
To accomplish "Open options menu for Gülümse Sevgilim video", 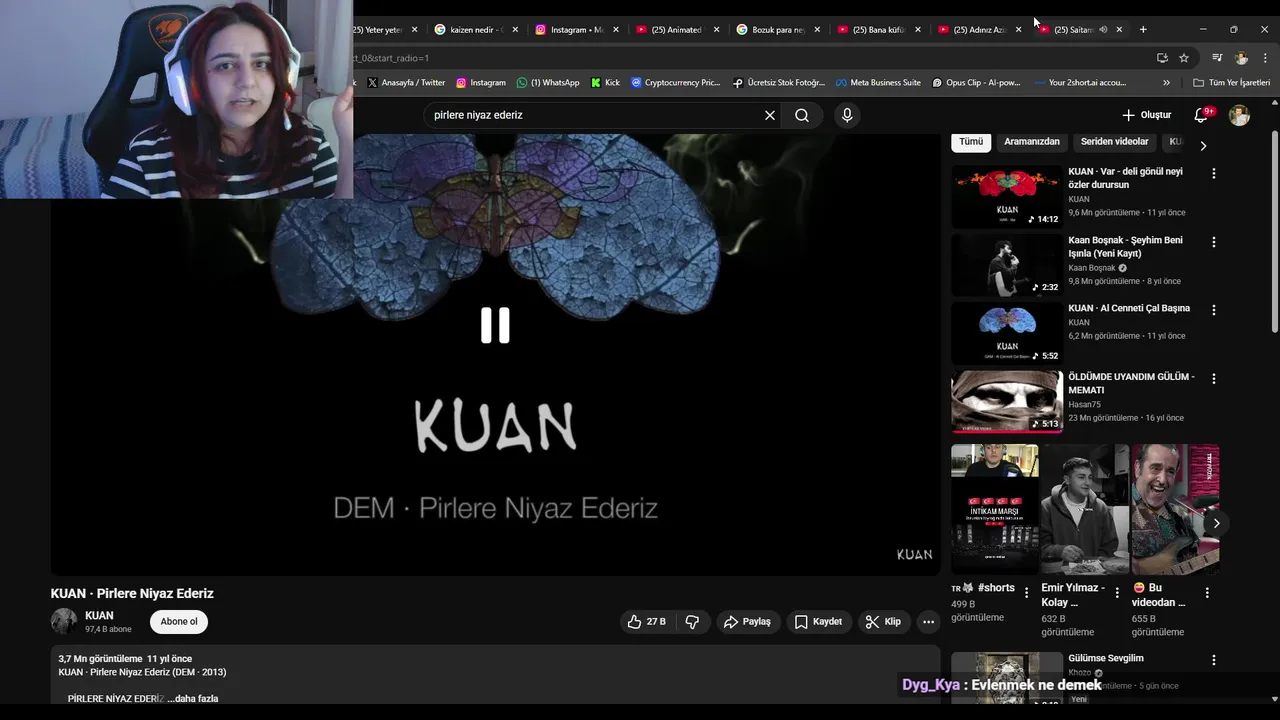I will coord(1214,660).
